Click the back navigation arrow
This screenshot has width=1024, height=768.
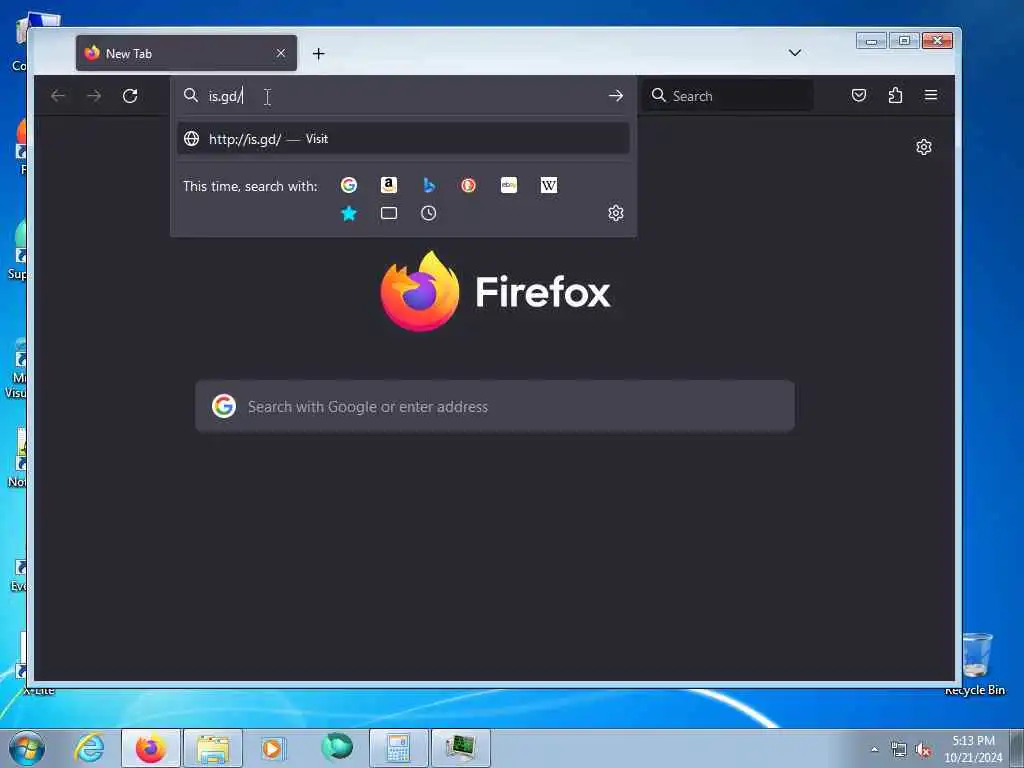tap(58, 96)
